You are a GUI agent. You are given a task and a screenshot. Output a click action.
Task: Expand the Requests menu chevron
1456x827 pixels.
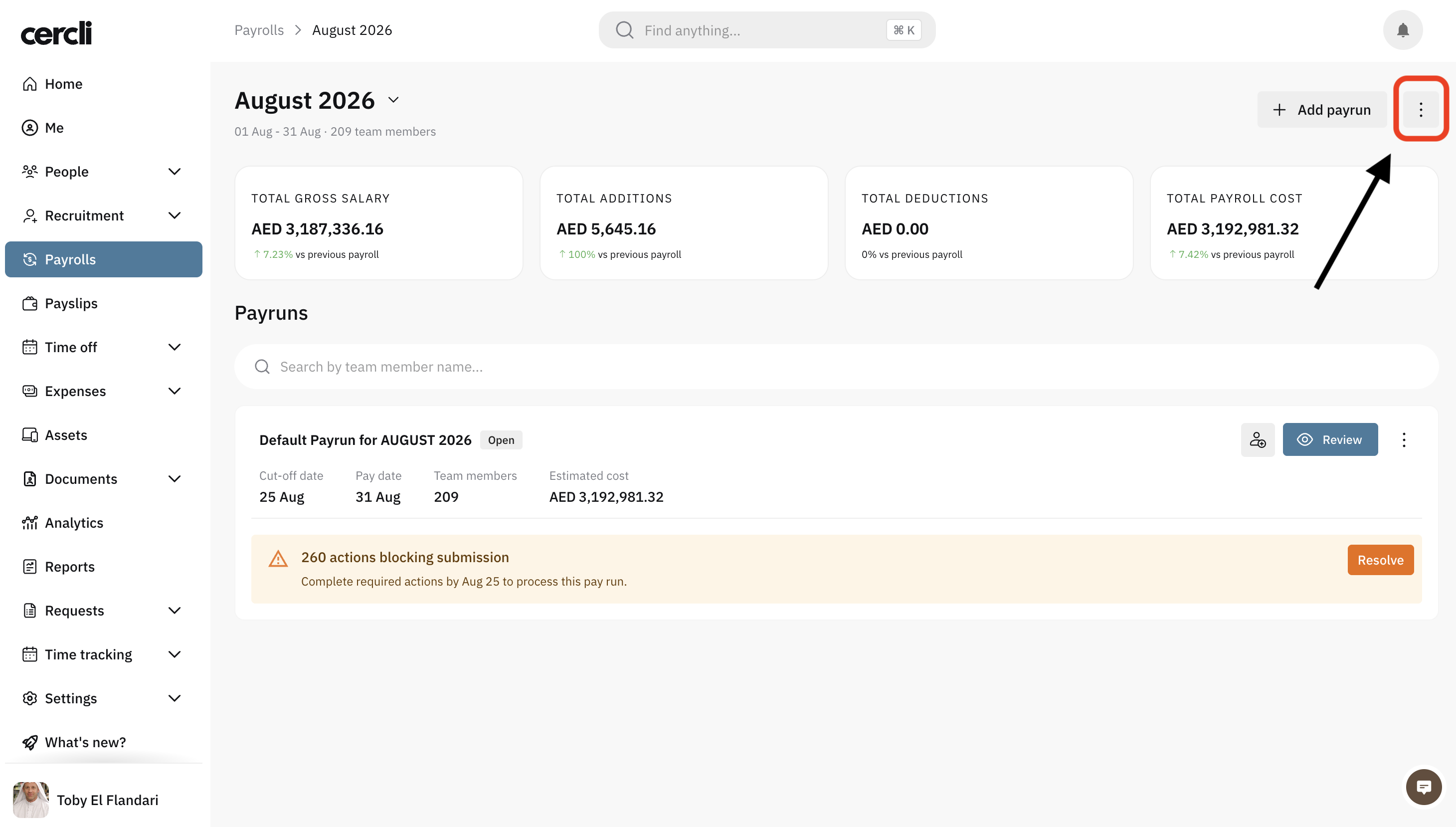[x=175, y=611]
